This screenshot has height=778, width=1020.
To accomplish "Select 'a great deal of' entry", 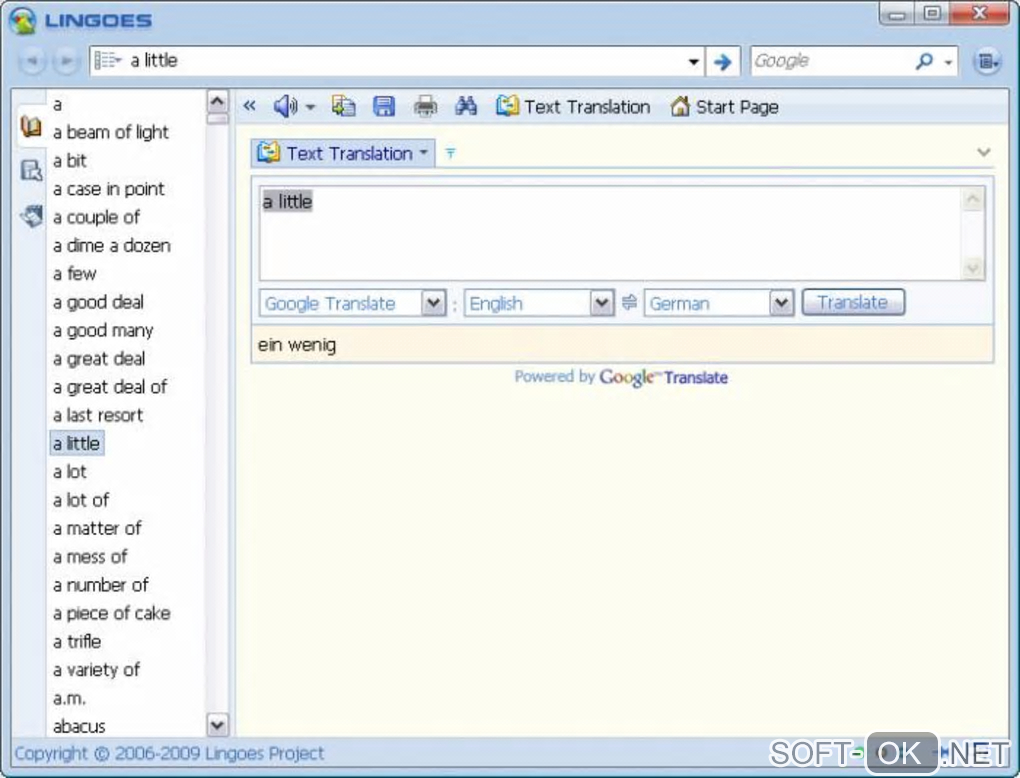I will 110,387.
